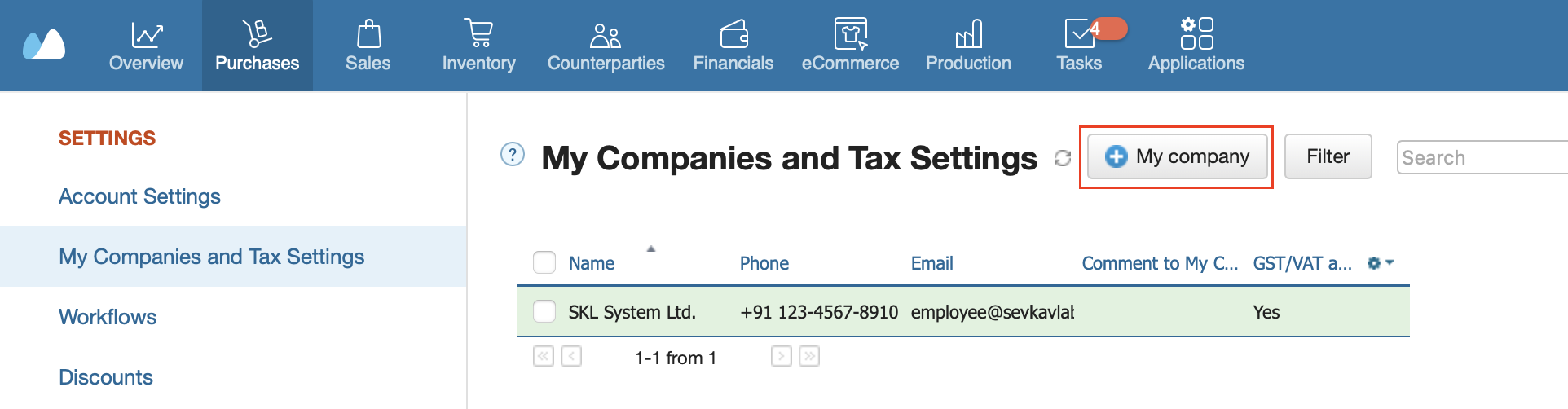The width and height of the screenshot is (1568, 409).
Task: Click the help question mark icon
Action: click(512, 154)
